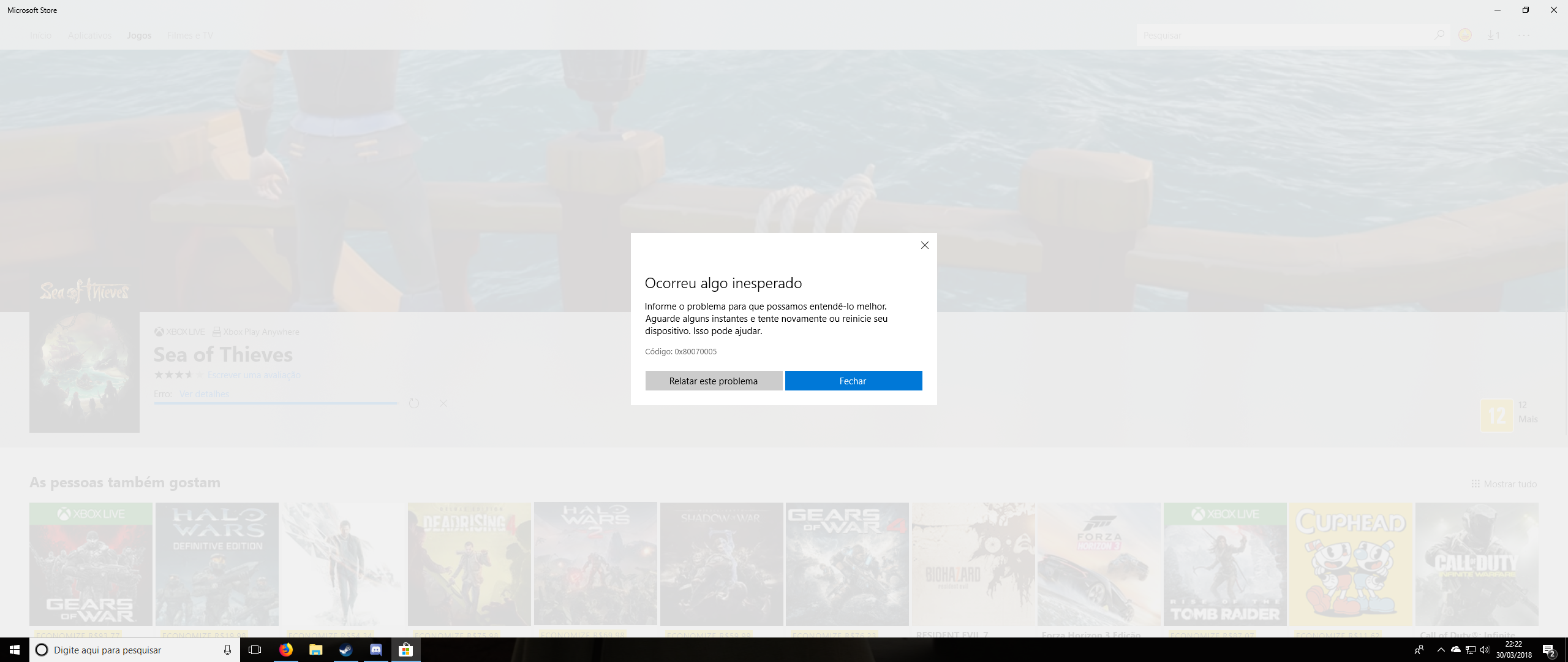Open the Forza Horizon 3 tile
The image size is (1568, 662).
click(x=1099, y=564)
